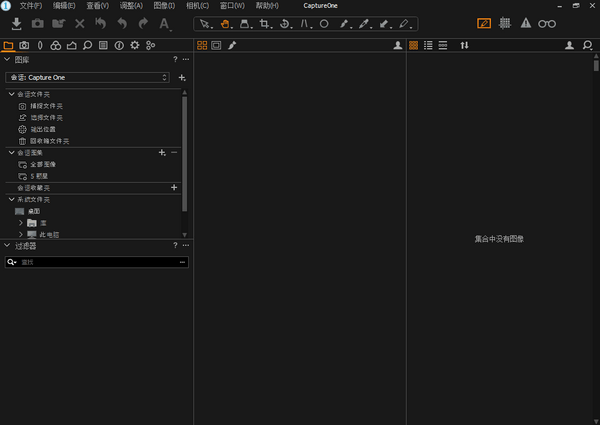Expand the 此电脑 tree node
600x425 pixels.
20,234
